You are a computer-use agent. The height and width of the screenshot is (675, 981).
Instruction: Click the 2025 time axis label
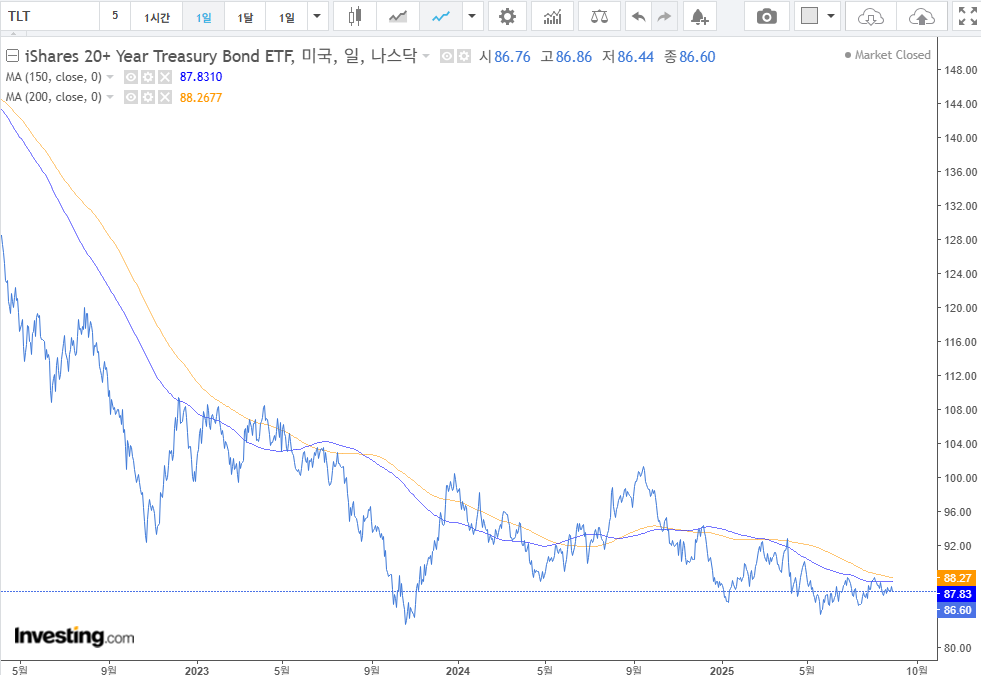(x=722, y=670)
